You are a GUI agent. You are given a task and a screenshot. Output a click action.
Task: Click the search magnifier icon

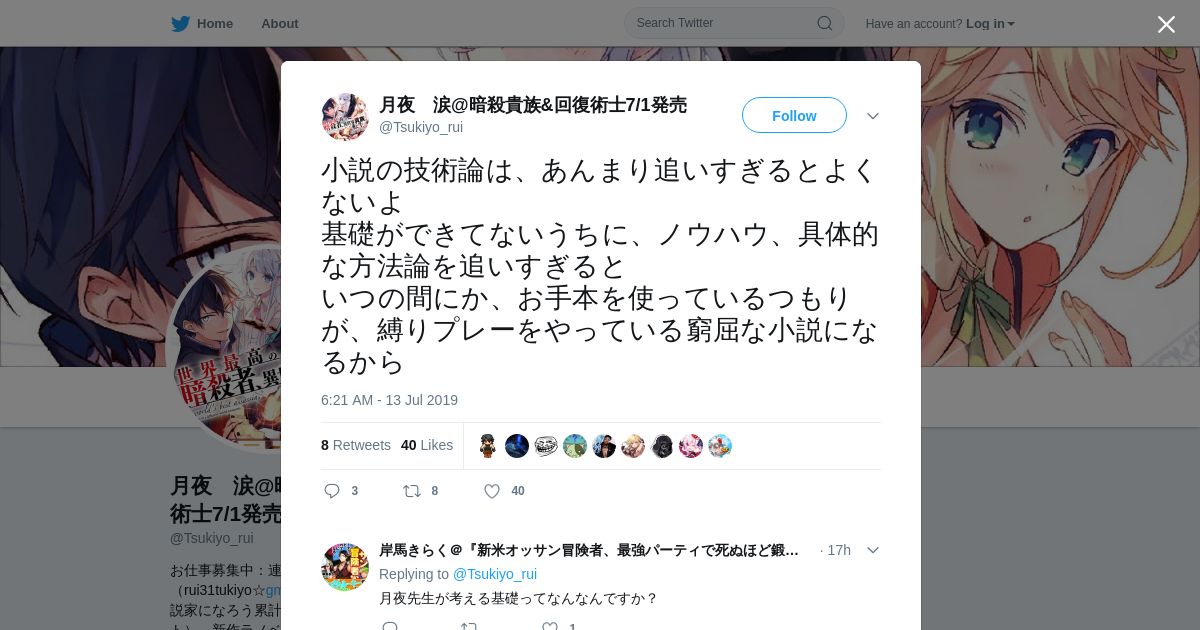825,23
